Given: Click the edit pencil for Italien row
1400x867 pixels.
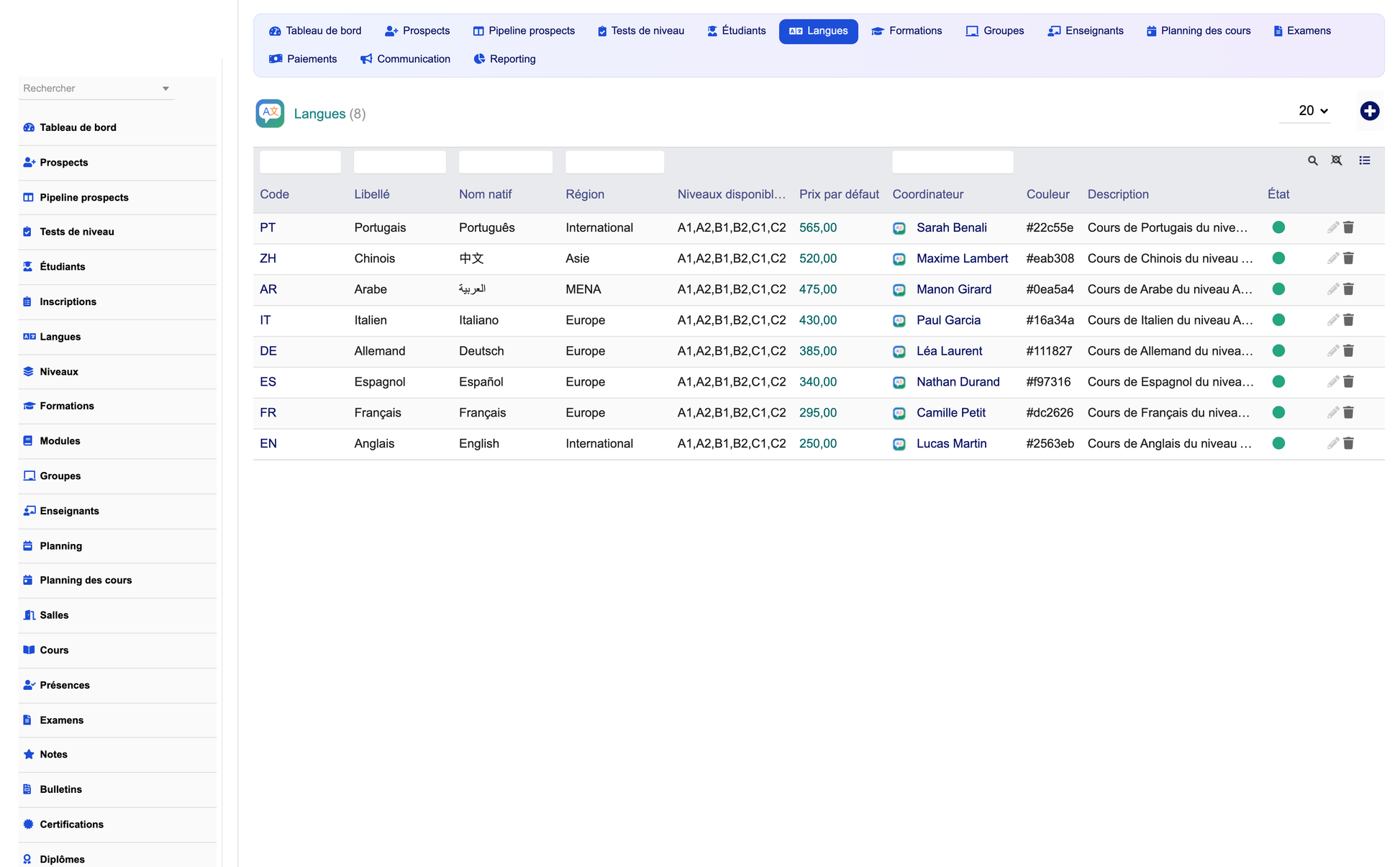Looking at the screenshot, I should pos(1332,320).
